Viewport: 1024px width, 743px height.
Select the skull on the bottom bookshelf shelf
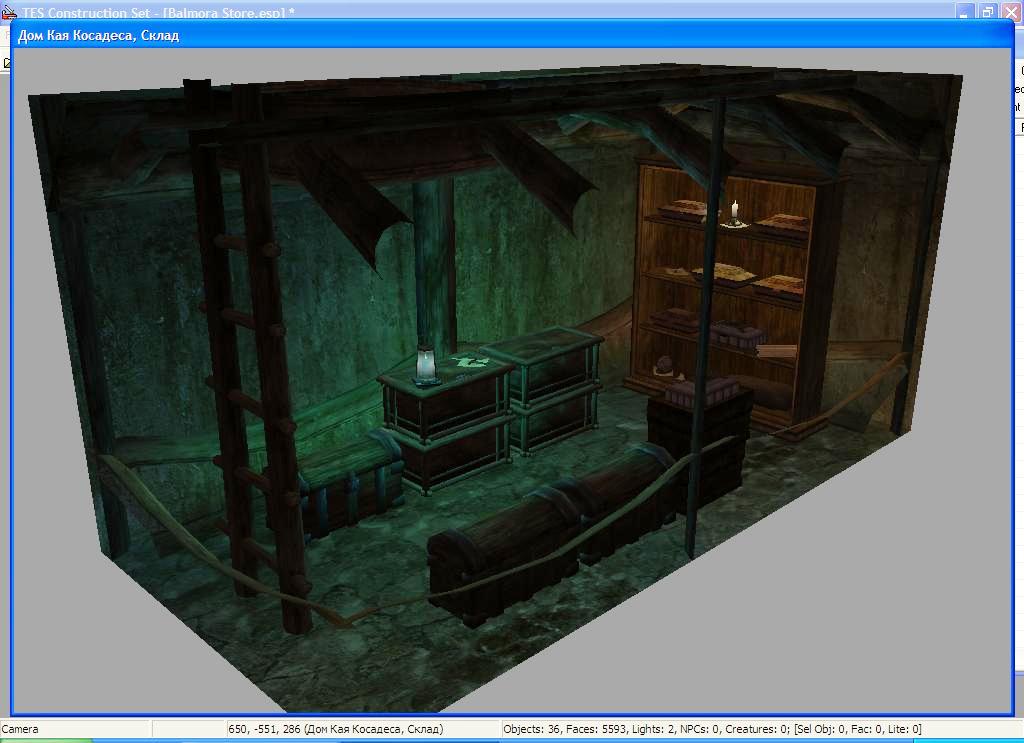[x=665, y=366]
